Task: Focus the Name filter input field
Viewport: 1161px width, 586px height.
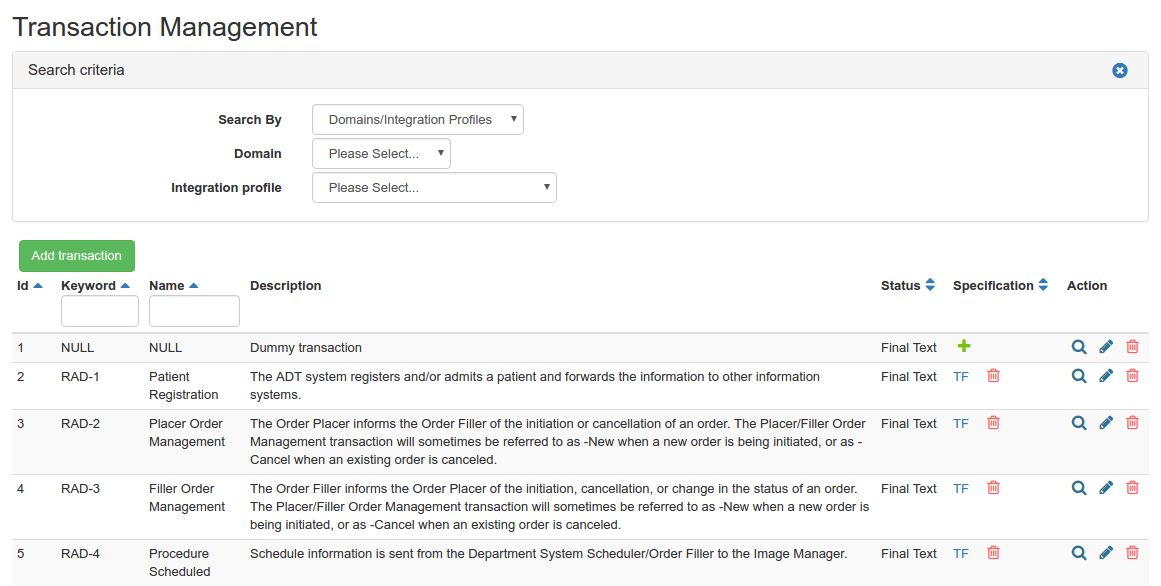Action: point(194,311)
